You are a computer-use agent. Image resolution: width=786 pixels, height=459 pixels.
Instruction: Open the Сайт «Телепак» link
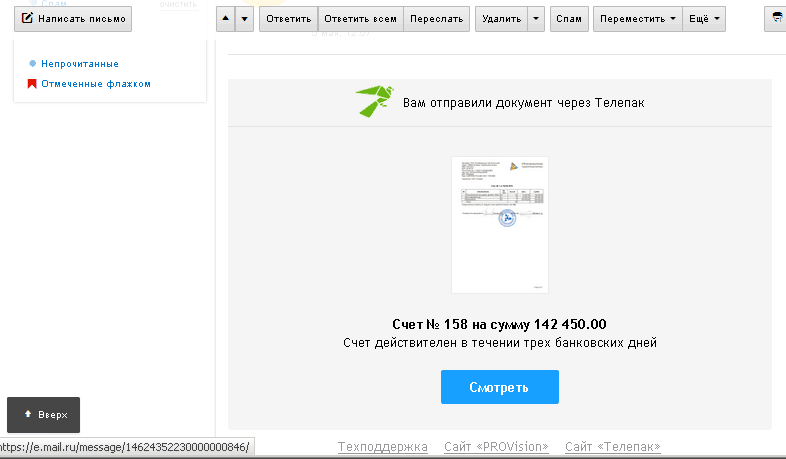613,446
